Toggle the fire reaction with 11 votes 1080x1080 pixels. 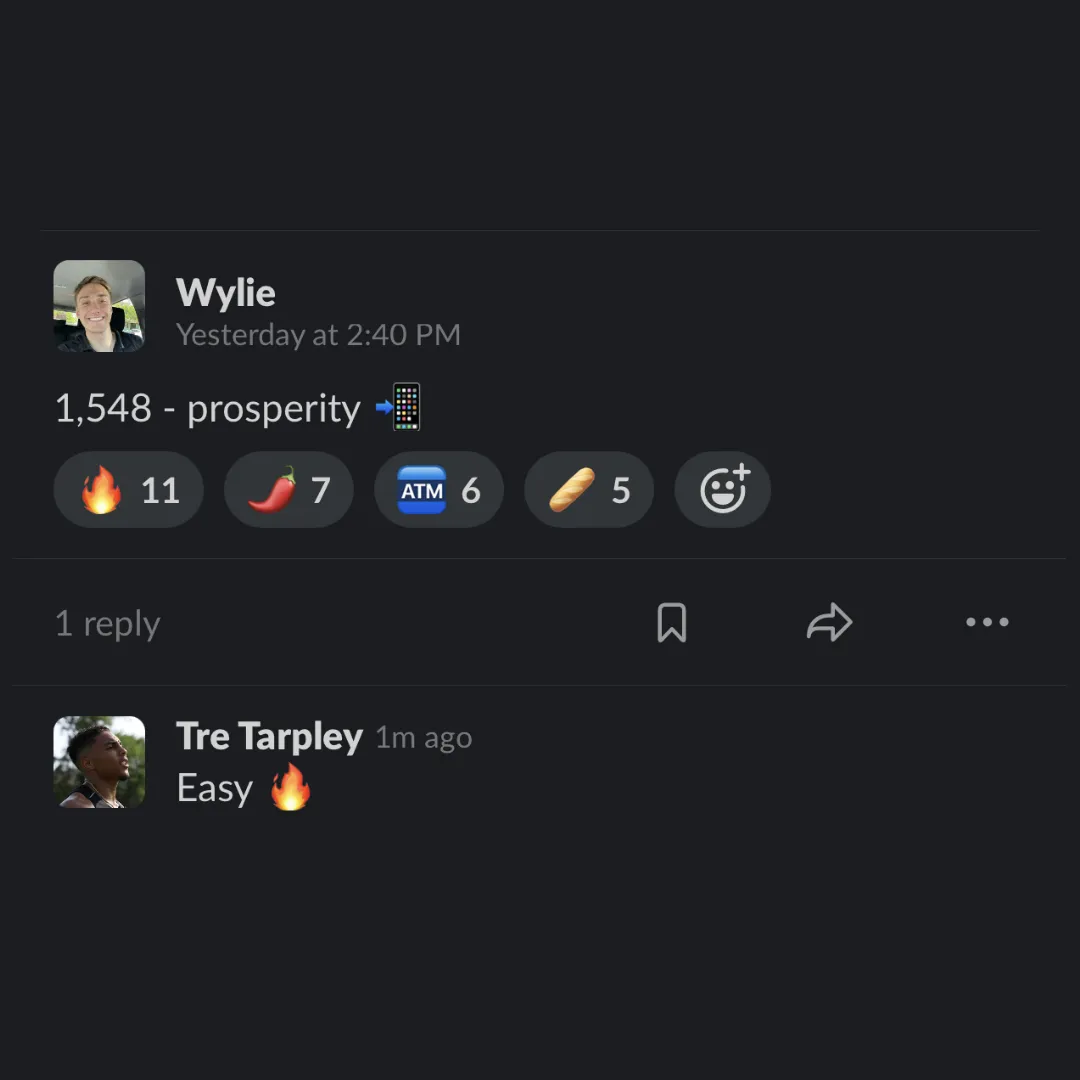click(128, 490)
